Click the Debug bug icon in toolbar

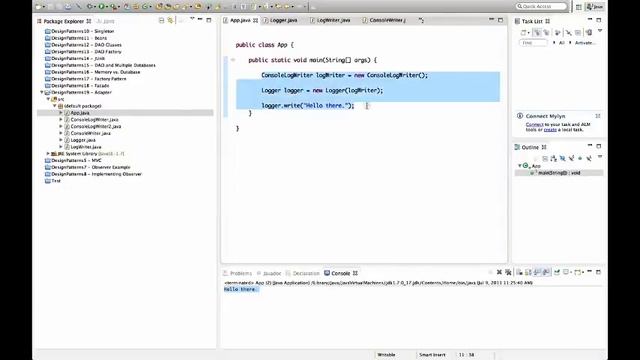[x=90, y=7]
